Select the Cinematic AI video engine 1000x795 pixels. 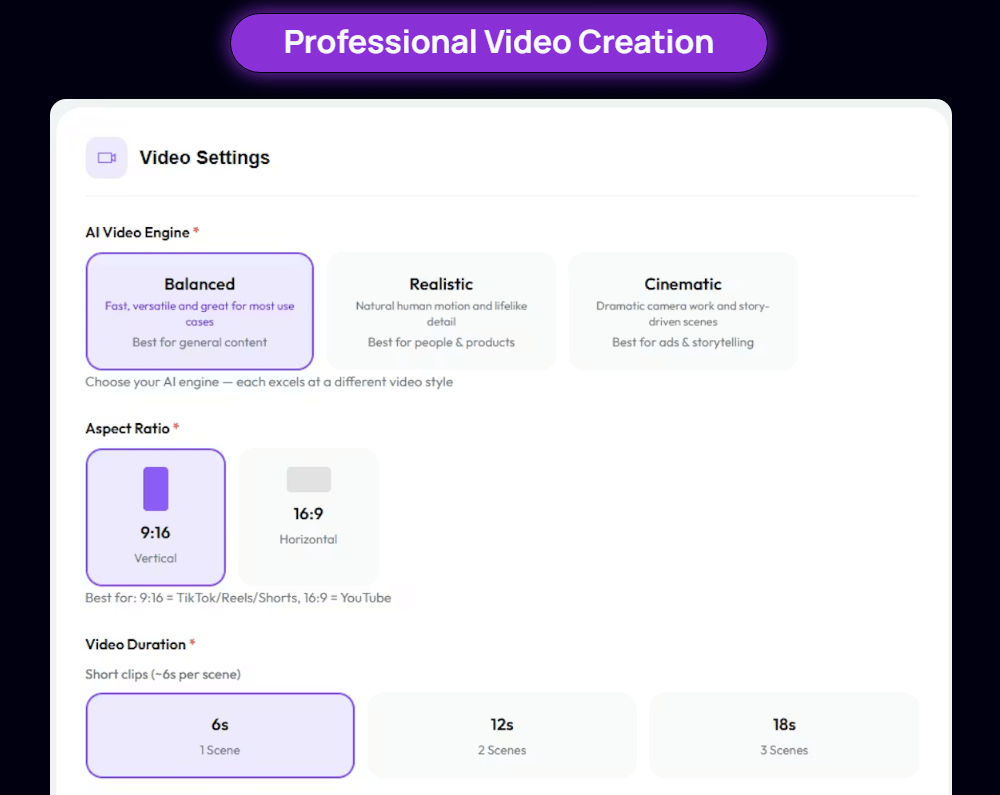pos(683,311)
